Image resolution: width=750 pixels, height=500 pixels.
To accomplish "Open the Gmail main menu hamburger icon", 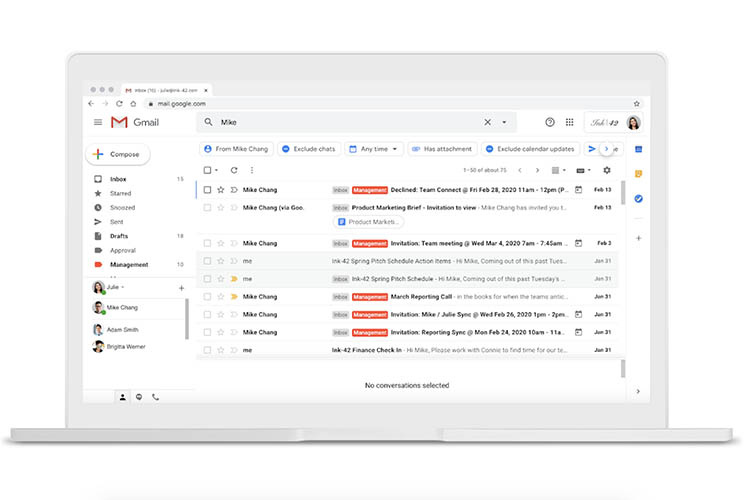I will coord(98,122).
